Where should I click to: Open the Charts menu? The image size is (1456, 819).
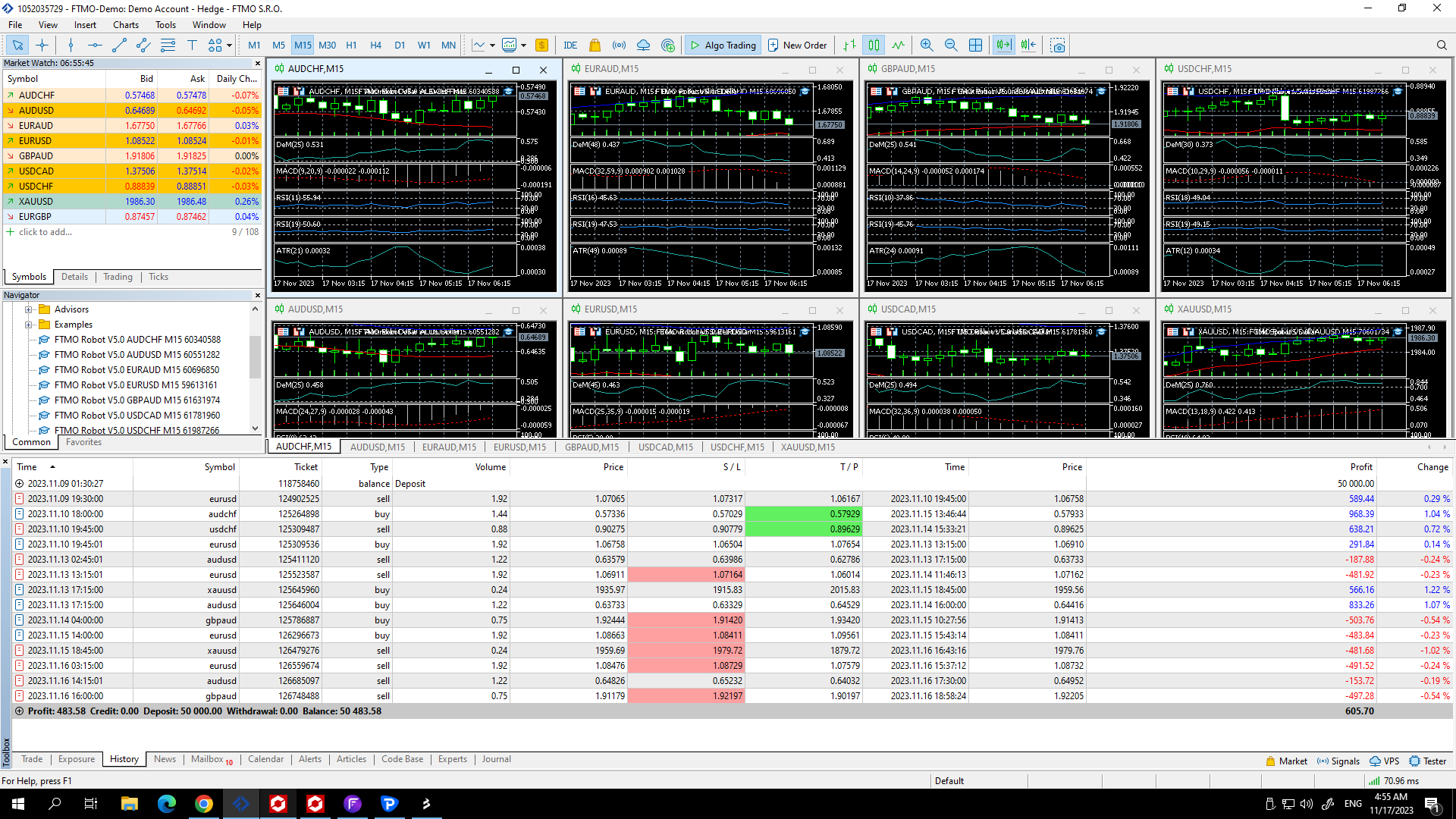[x=126, y=25]
